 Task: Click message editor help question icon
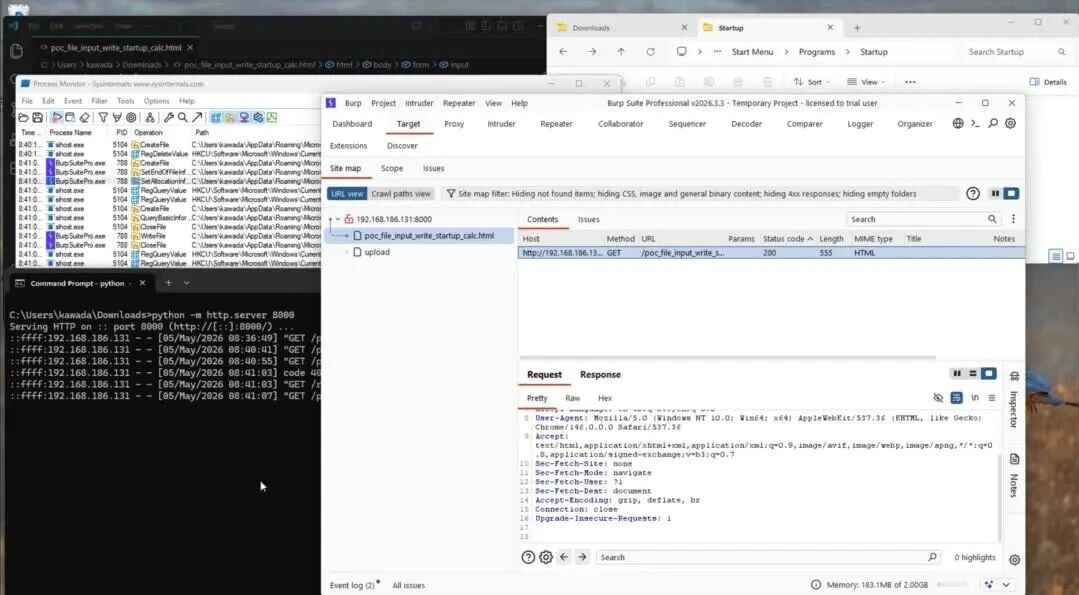point(528,557)
